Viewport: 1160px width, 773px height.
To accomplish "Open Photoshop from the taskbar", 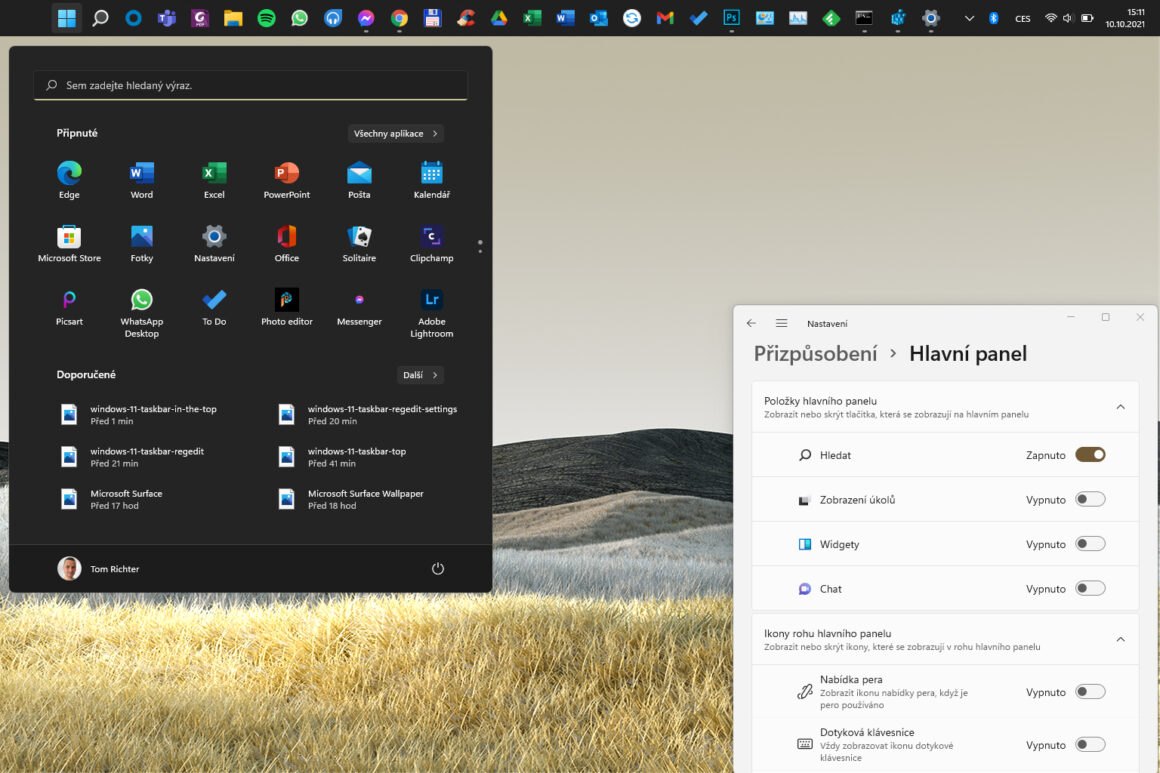I will point(731,17).
